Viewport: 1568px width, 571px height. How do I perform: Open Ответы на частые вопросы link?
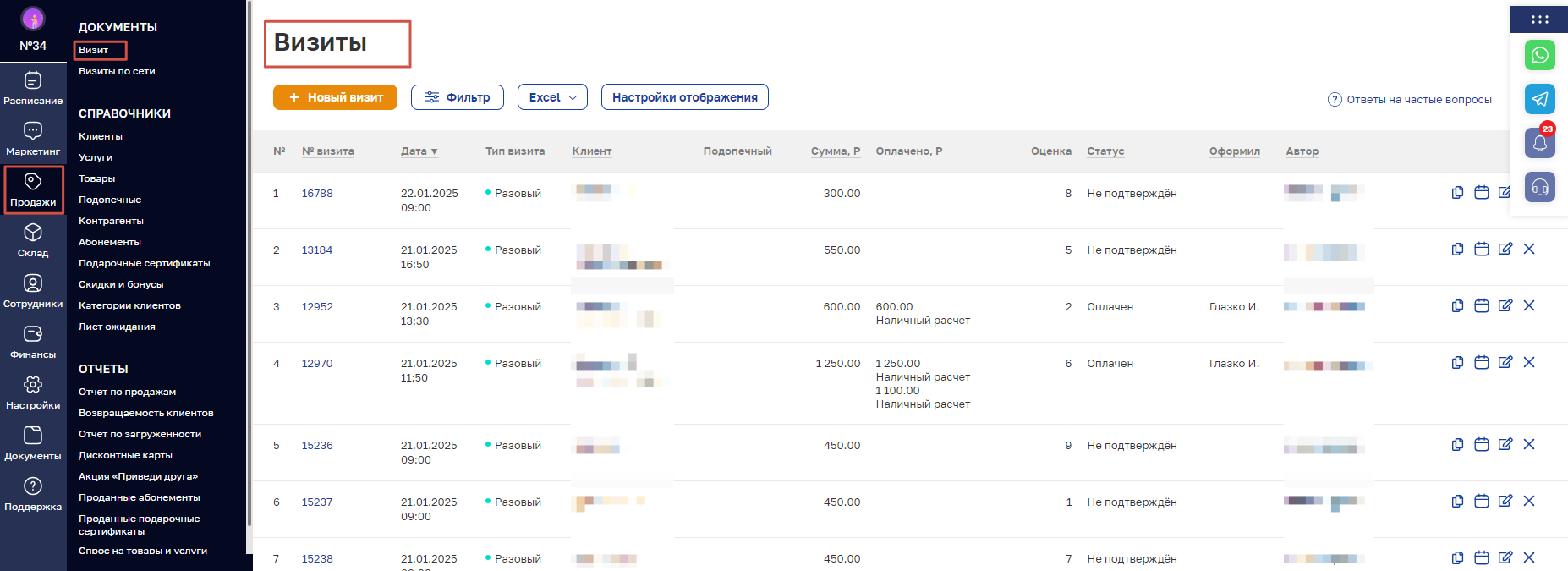pos(1410,99)
